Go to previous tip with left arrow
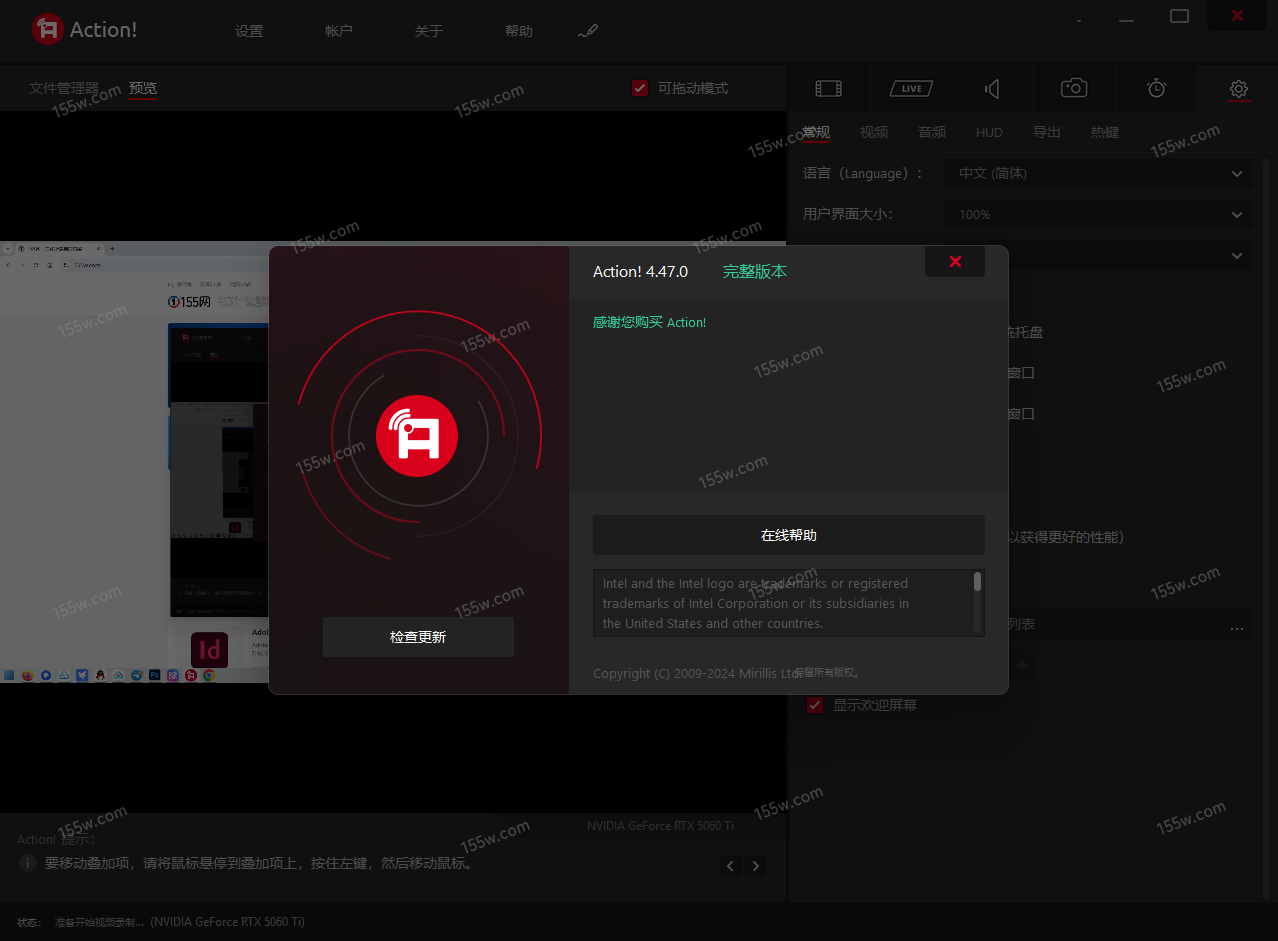Screen dimensions: 1278x941 (731, 866)
